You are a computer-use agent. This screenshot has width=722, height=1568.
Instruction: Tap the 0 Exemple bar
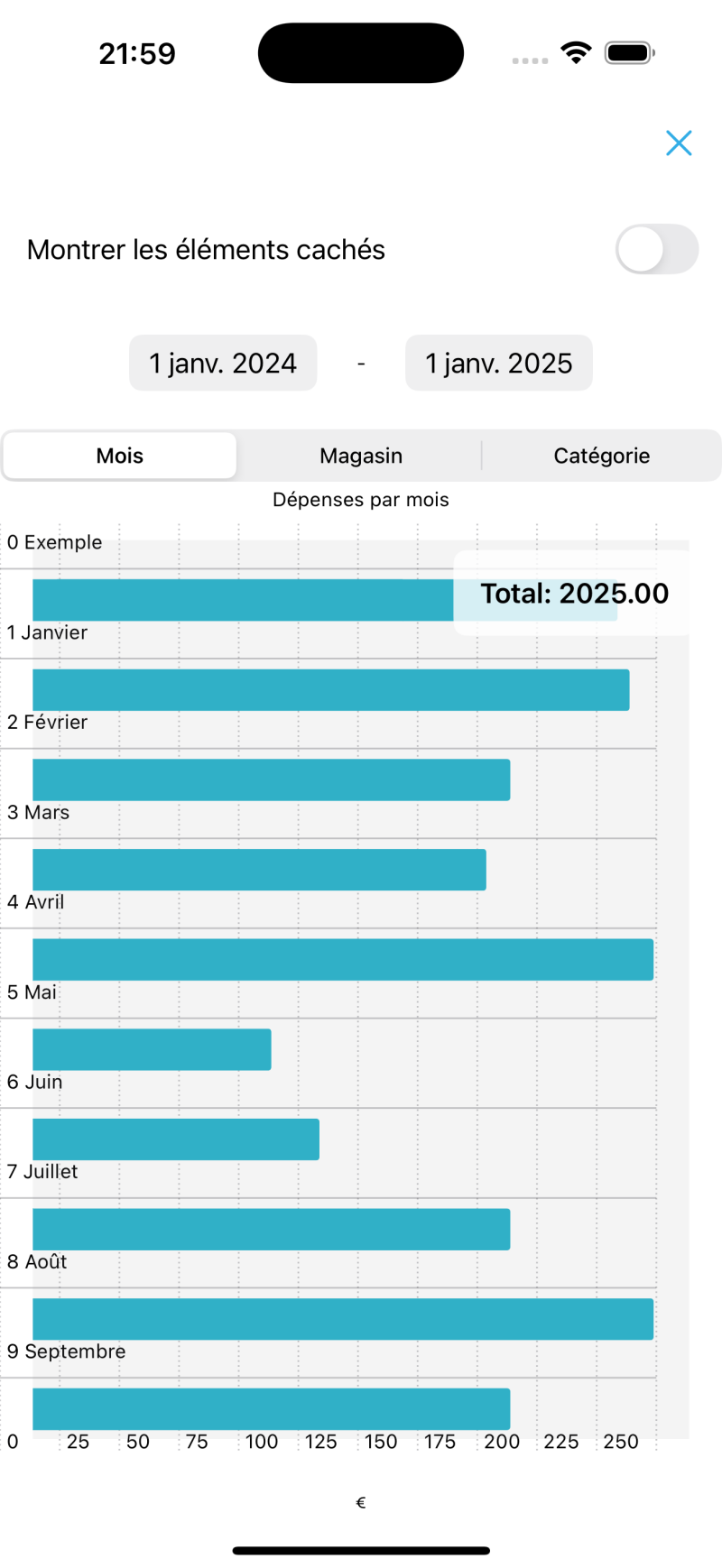coord(244,600)
